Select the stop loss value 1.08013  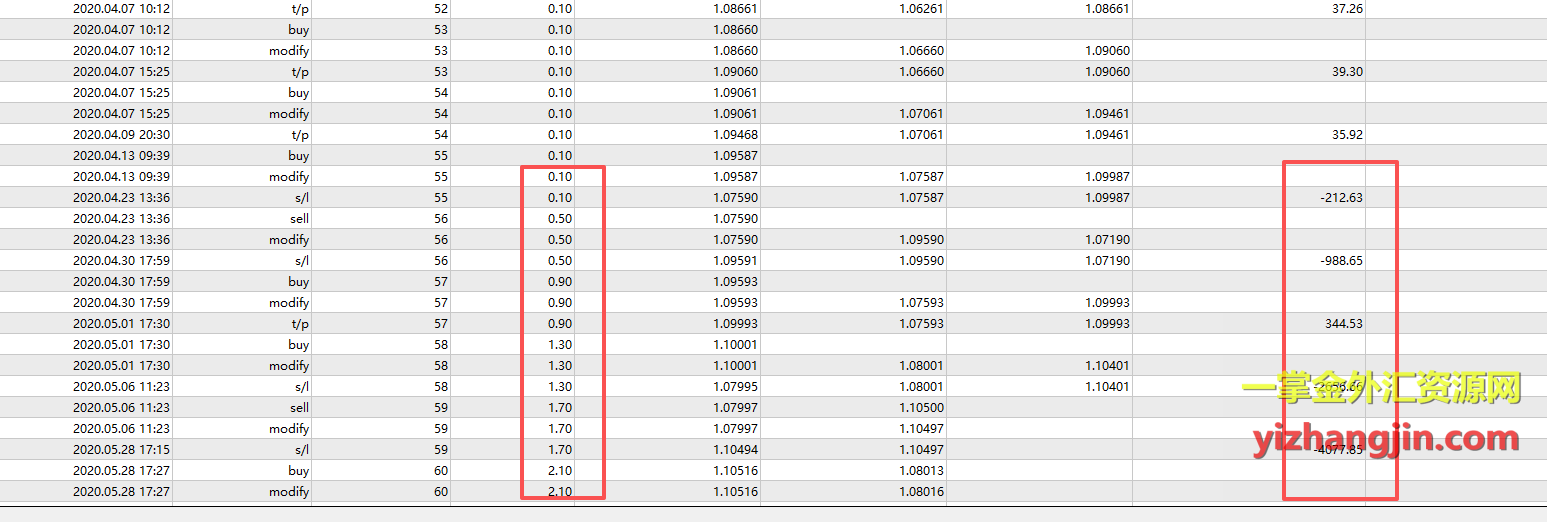(x=921, y=471)
